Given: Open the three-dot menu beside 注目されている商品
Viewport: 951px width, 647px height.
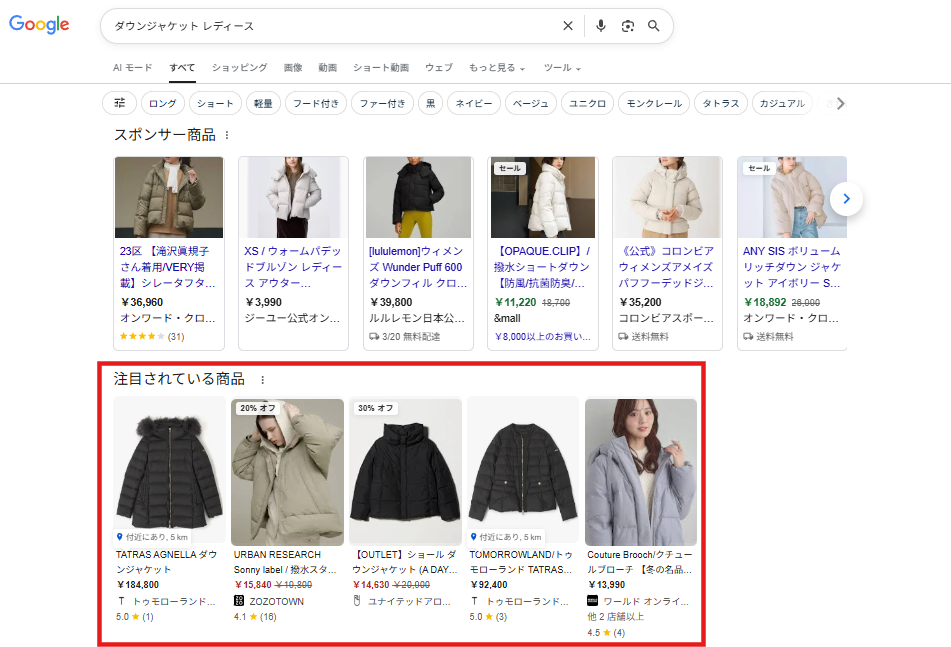Looking at the screenshot, I should pos(262,379).
